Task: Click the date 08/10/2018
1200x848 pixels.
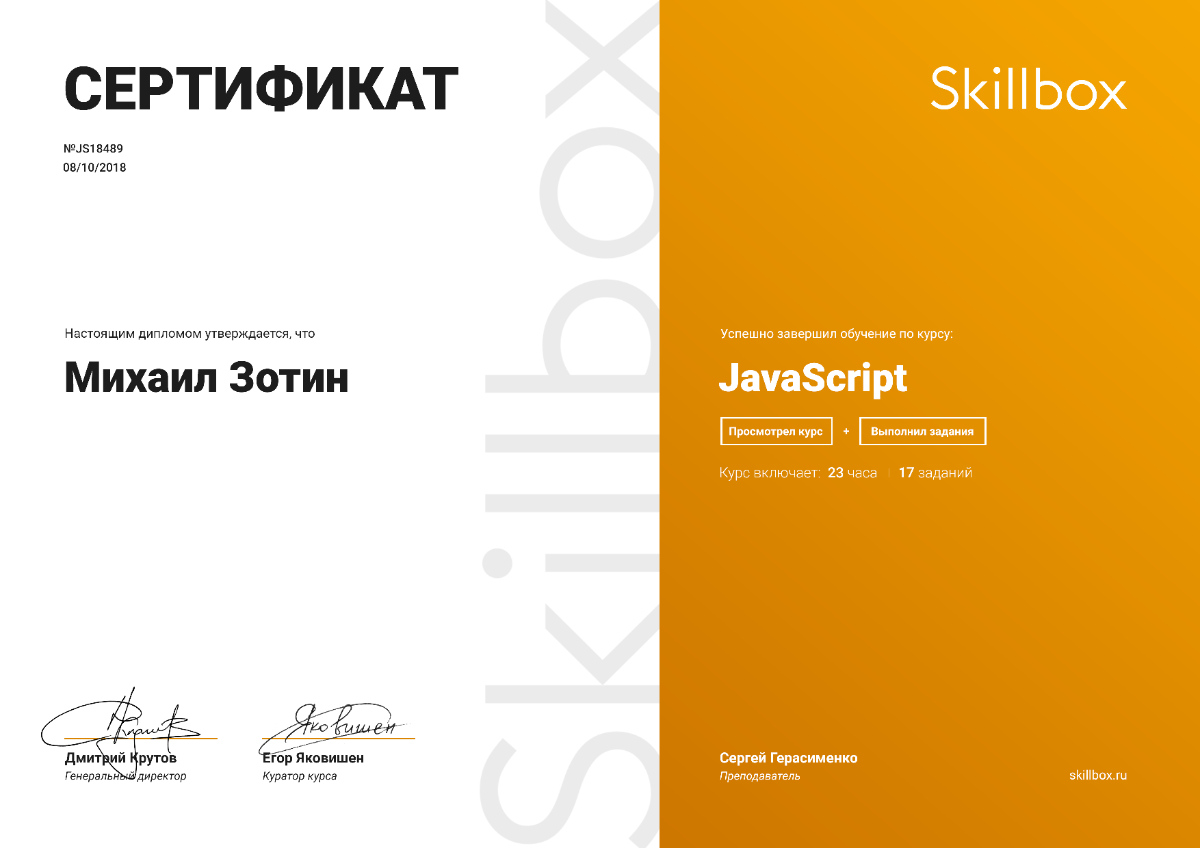Action: click(x=95, y=168)
